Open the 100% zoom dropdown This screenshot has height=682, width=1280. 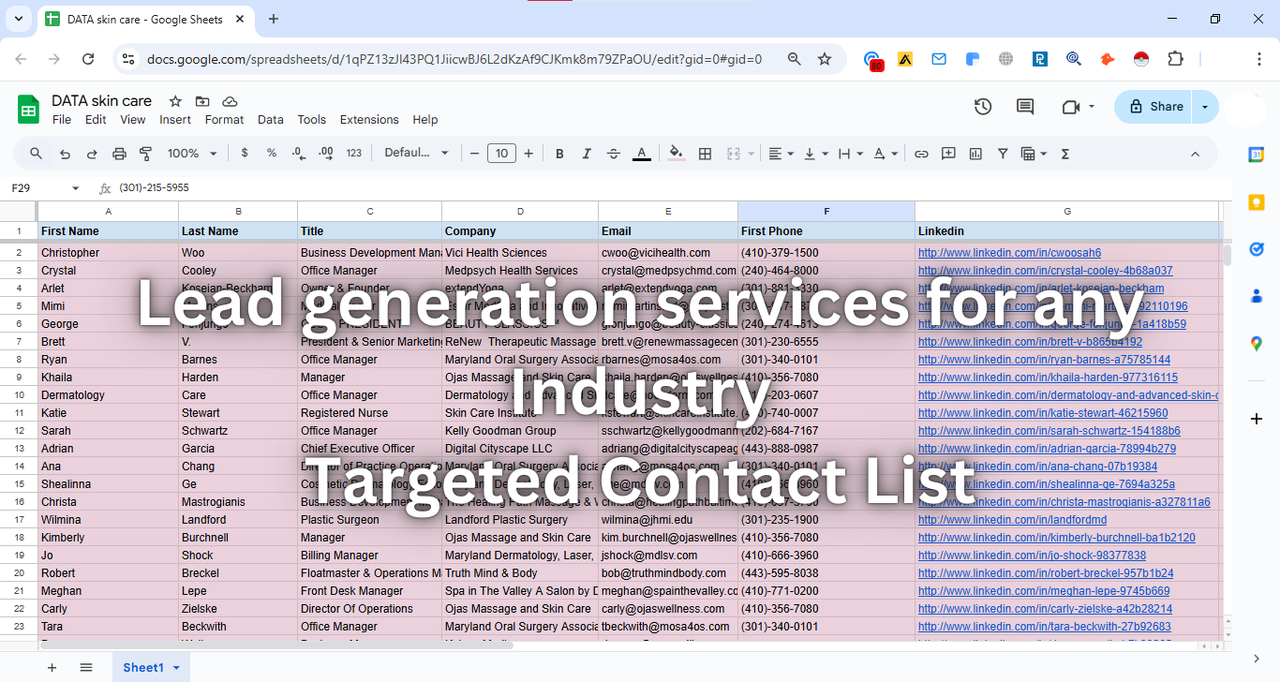pos(192,154)
